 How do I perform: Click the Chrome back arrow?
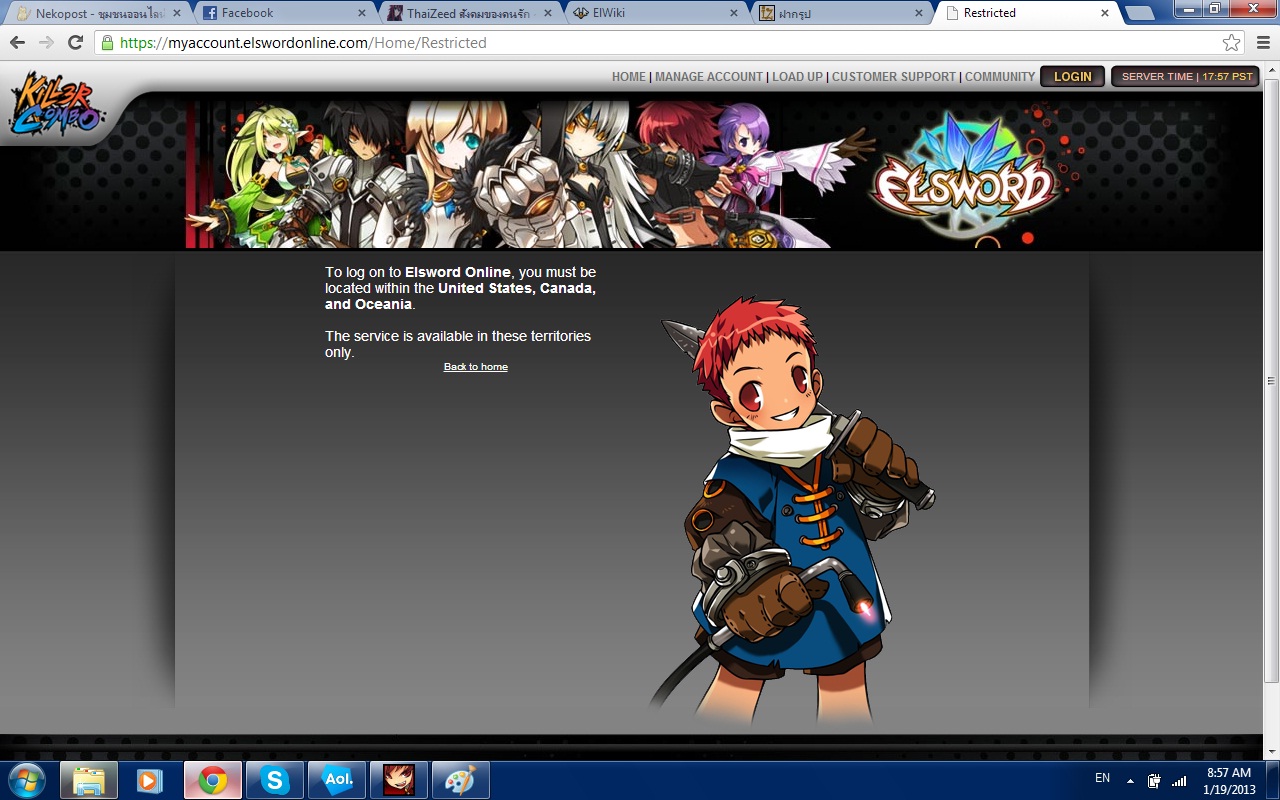17,42
